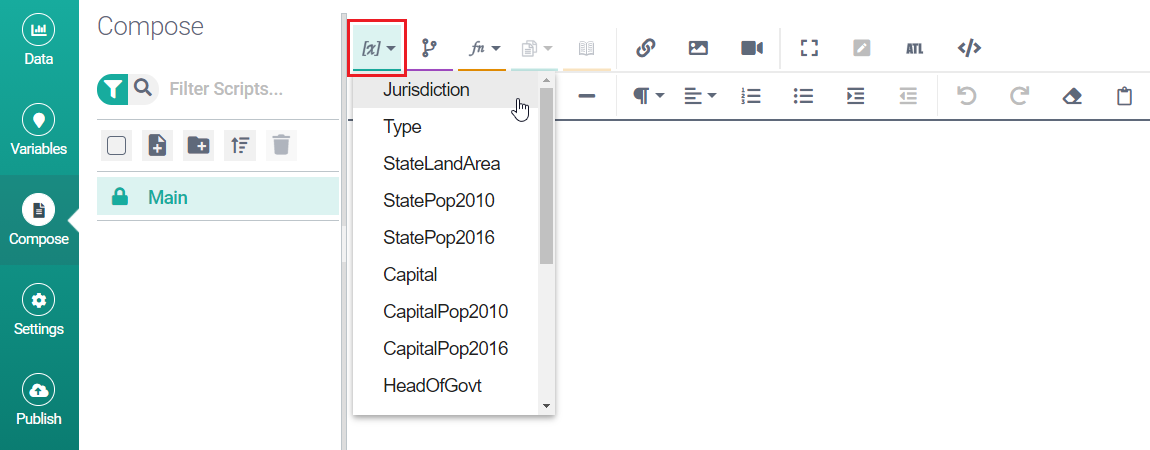The image size is (1150, 450).
Task: Toggle the script filter funnel button
Action: click(x=113, y=89)
